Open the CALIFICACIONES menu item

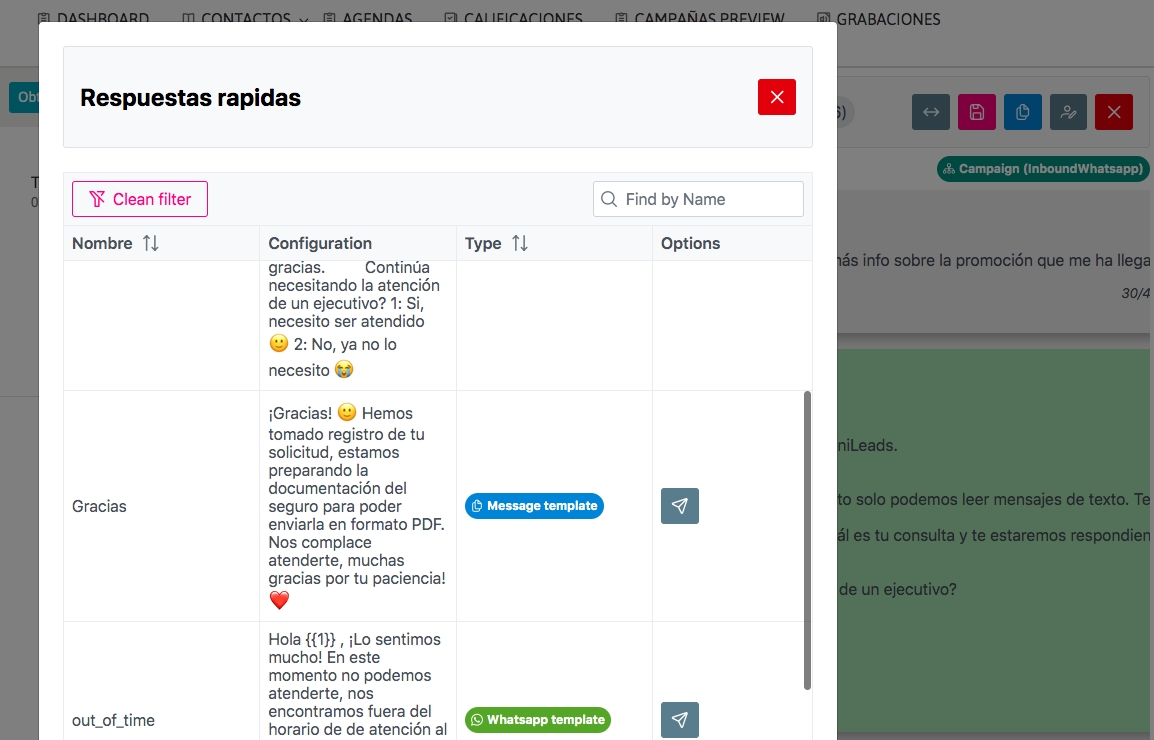pyautogui.click(x=514, y=18)
